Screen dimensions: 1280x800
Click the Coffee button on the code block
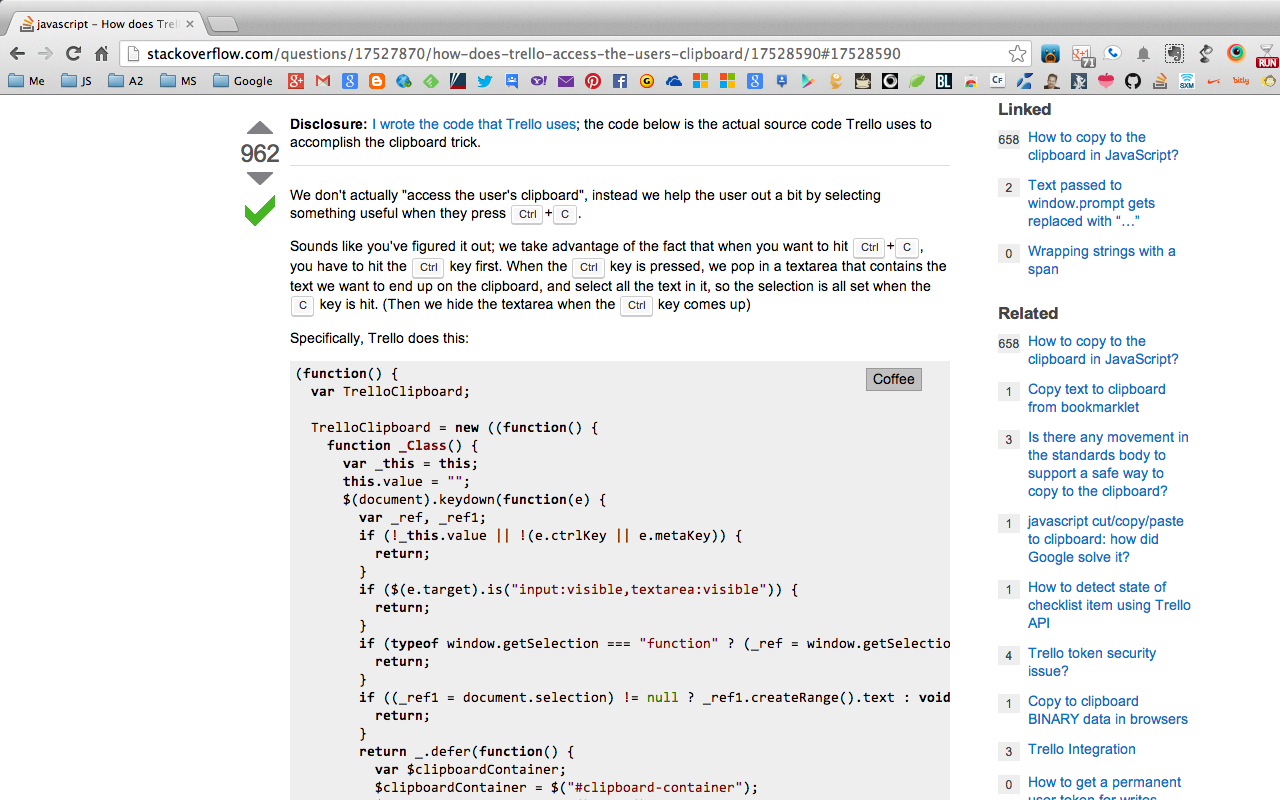click(894, 379)
